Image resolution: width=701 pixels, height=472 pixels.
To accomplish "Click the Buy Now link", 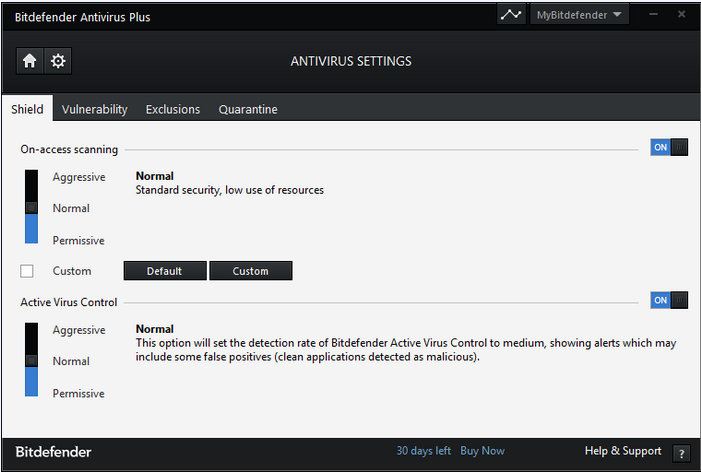I will click(x=482, y=451).
